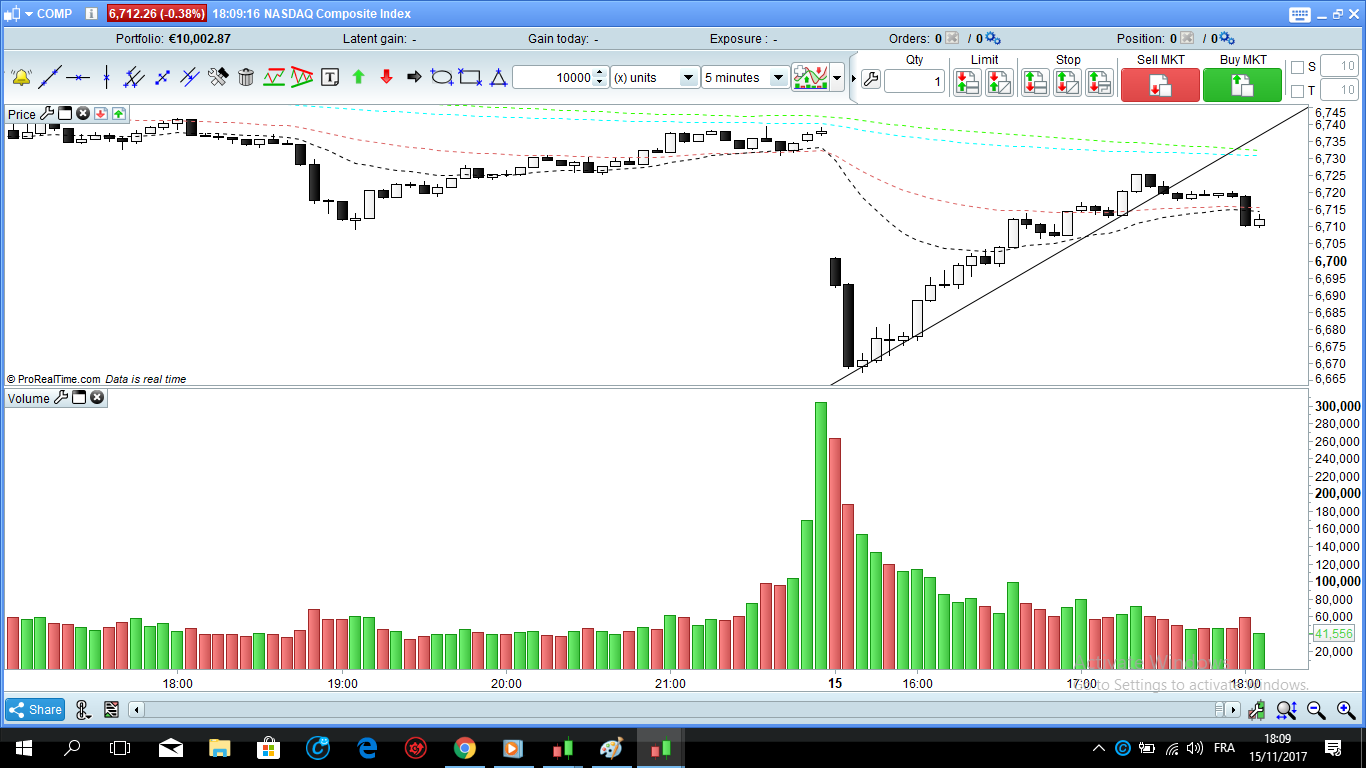
Task: Select the horizontal line drawing tool
Action: coord(78,77)
